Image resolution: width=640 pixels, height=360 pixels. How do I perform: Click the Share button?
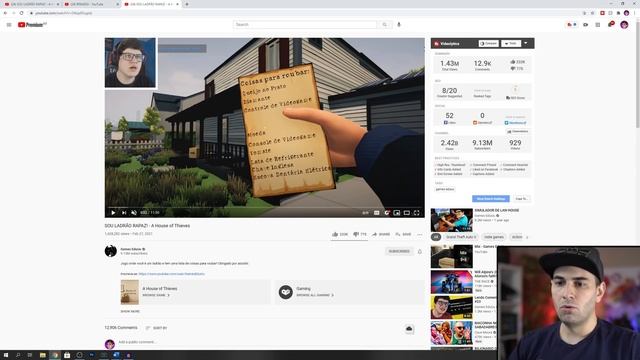point(381,234)
